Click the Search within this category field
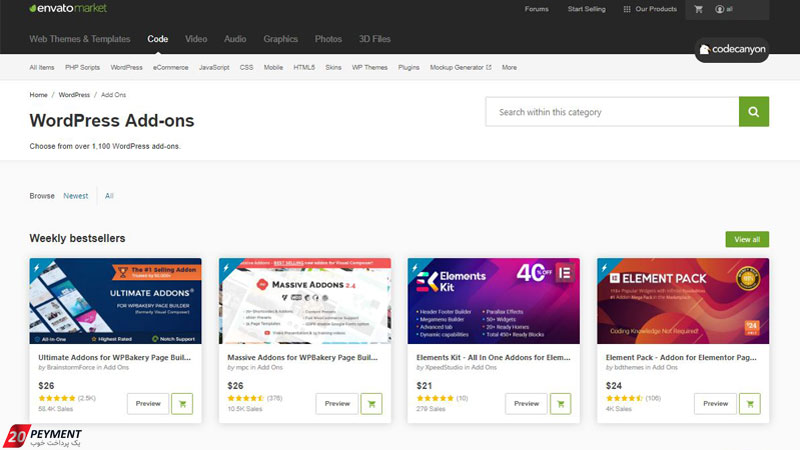 point(612,112)
